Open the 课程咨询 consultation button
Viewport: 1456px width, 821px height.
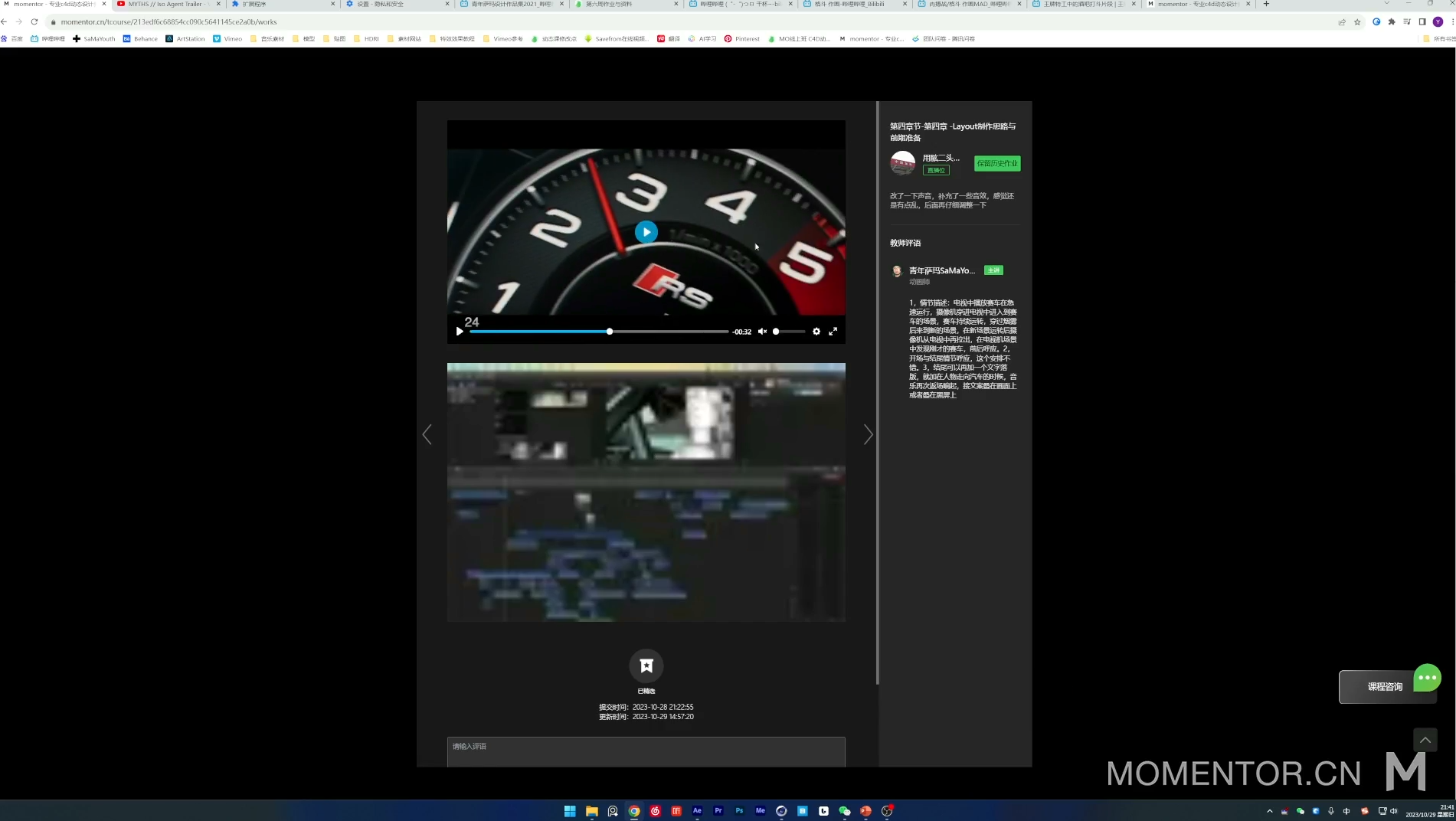pos(1385,687)
